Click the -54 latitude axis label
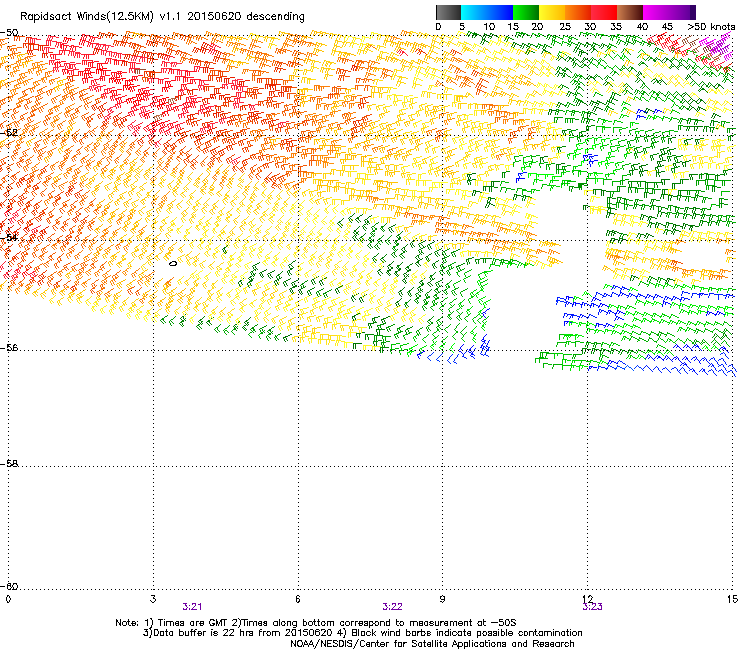 coord(9,237)
